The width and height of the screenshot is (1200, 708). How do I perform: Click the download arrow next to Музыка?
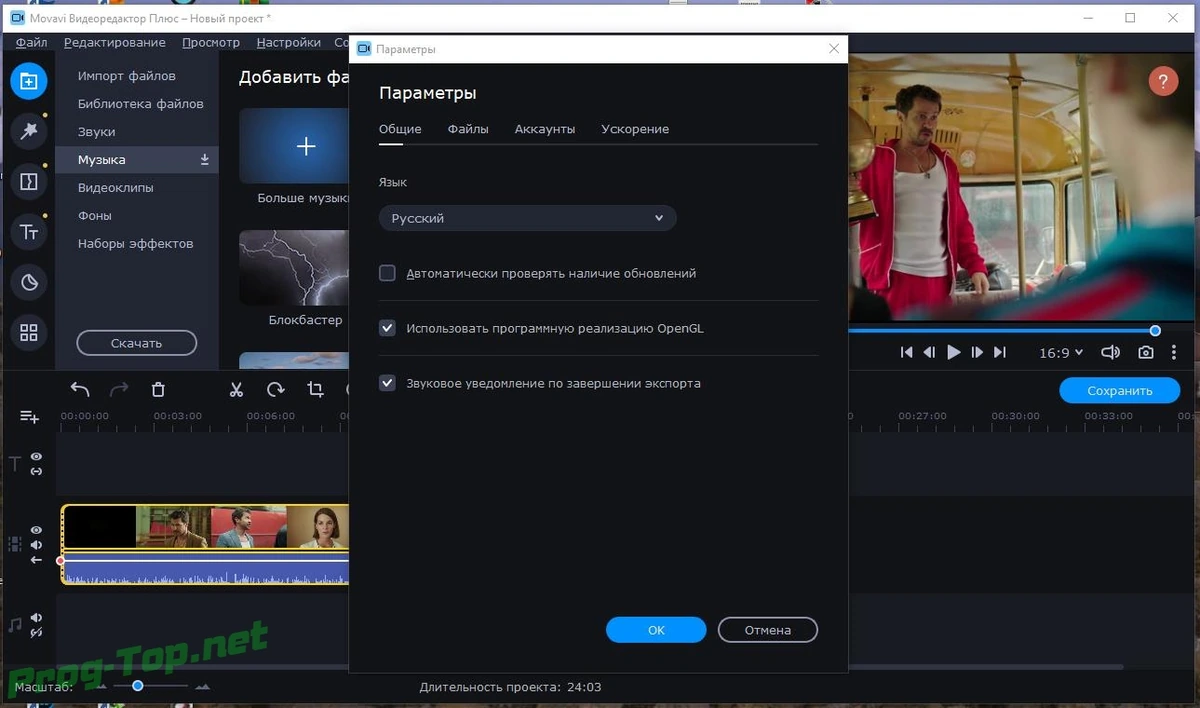[x=204, y=160]
